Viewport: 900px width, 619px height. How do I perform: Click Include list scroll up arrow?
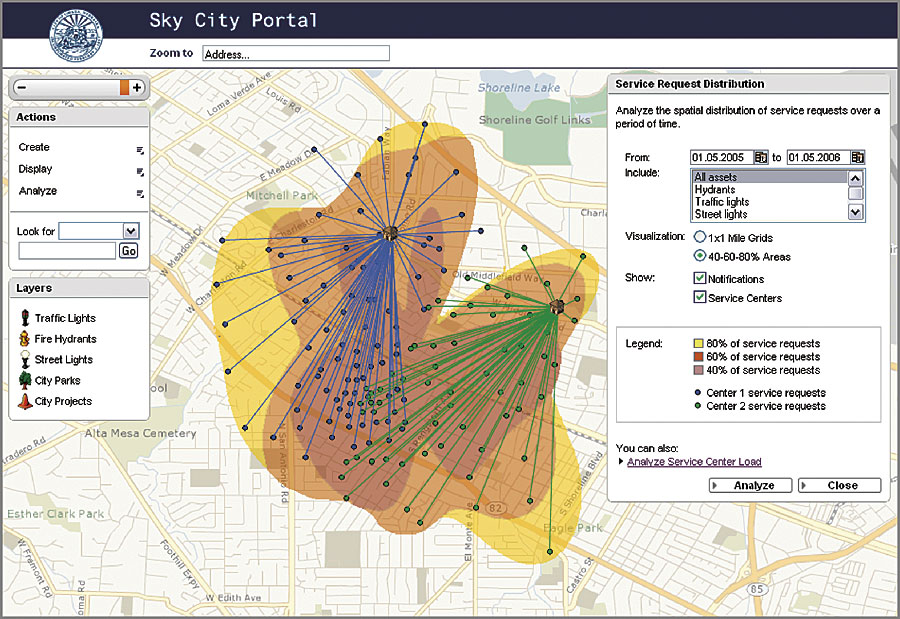[855, 178]
